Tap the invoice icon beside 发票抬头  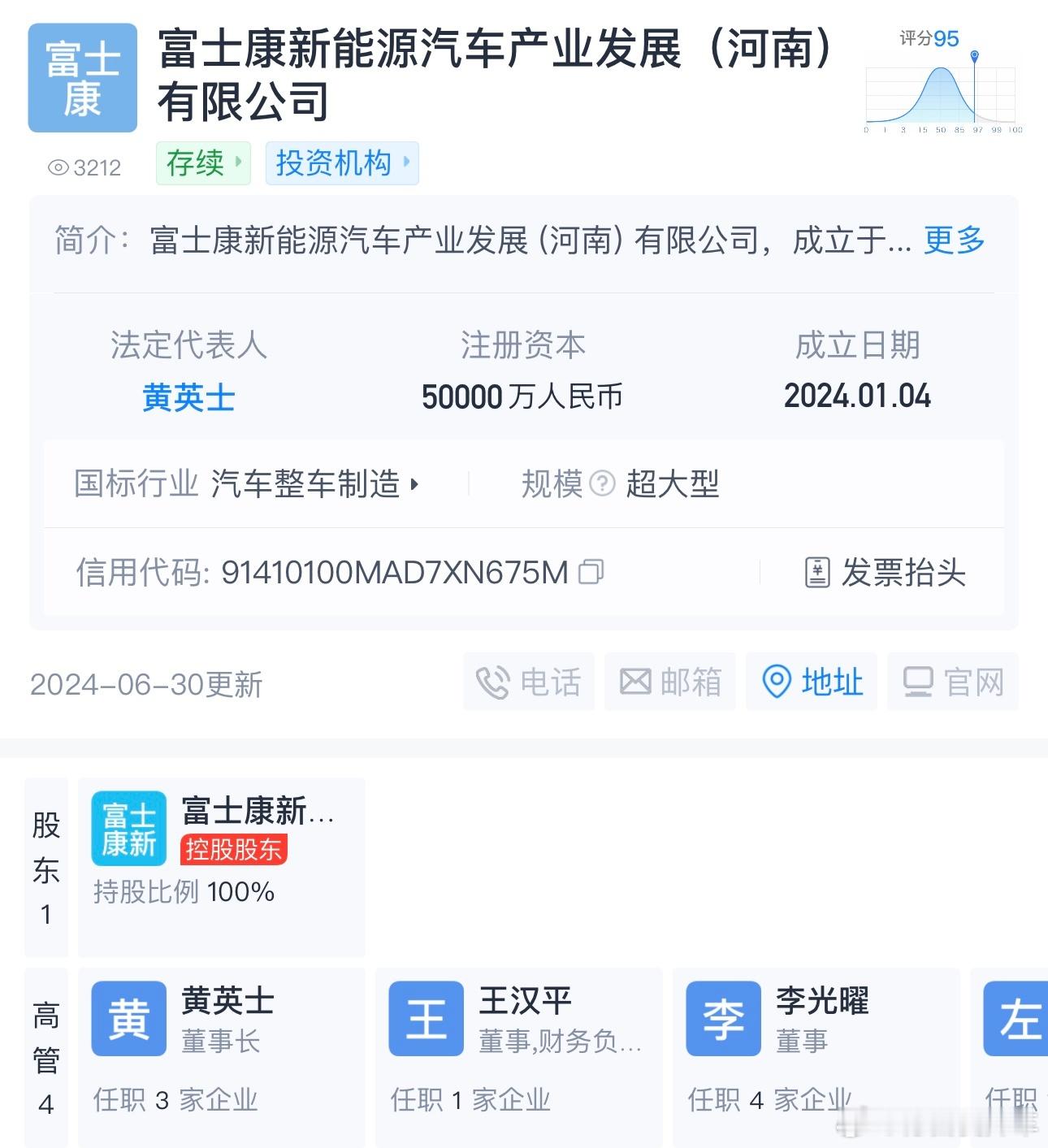816,572
